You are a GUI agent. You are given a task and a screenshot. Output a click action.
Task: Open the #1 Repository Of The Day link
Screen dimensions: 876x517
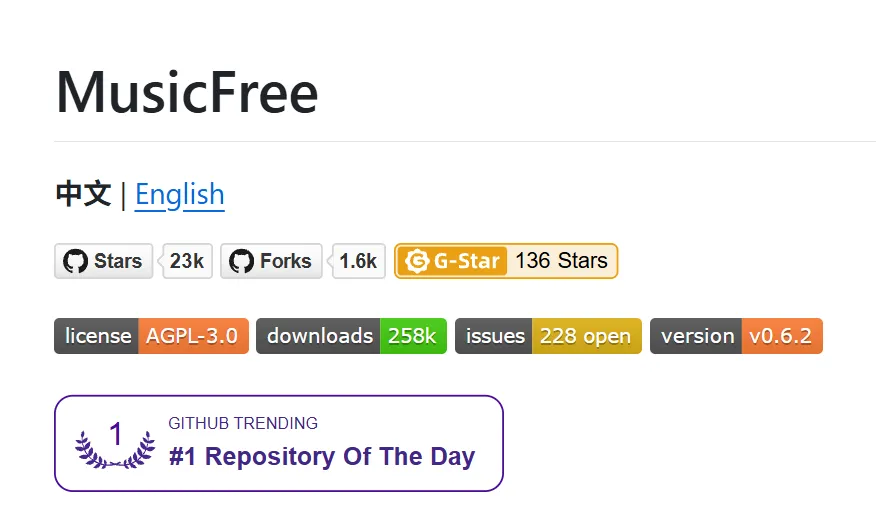321,457
